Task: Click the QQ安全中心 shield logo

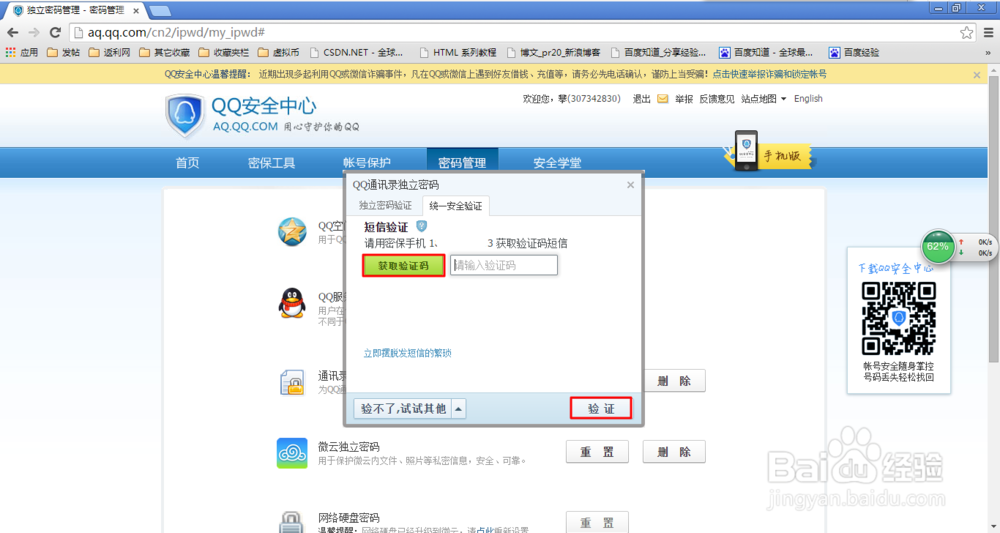Action: click(185, 115)
